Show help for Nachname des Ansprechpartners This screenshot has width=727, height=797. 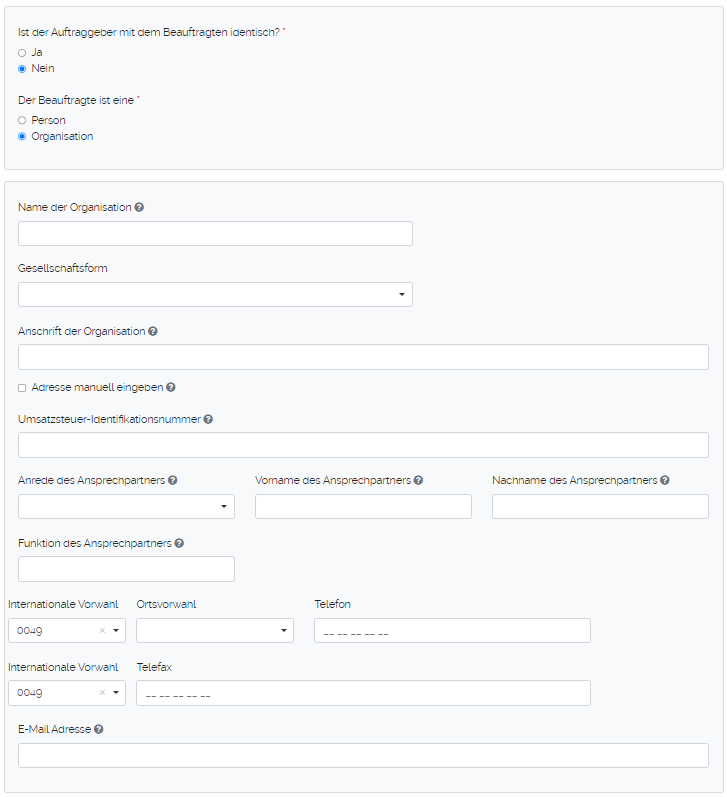pyautogui.click(x=664, y=480)
